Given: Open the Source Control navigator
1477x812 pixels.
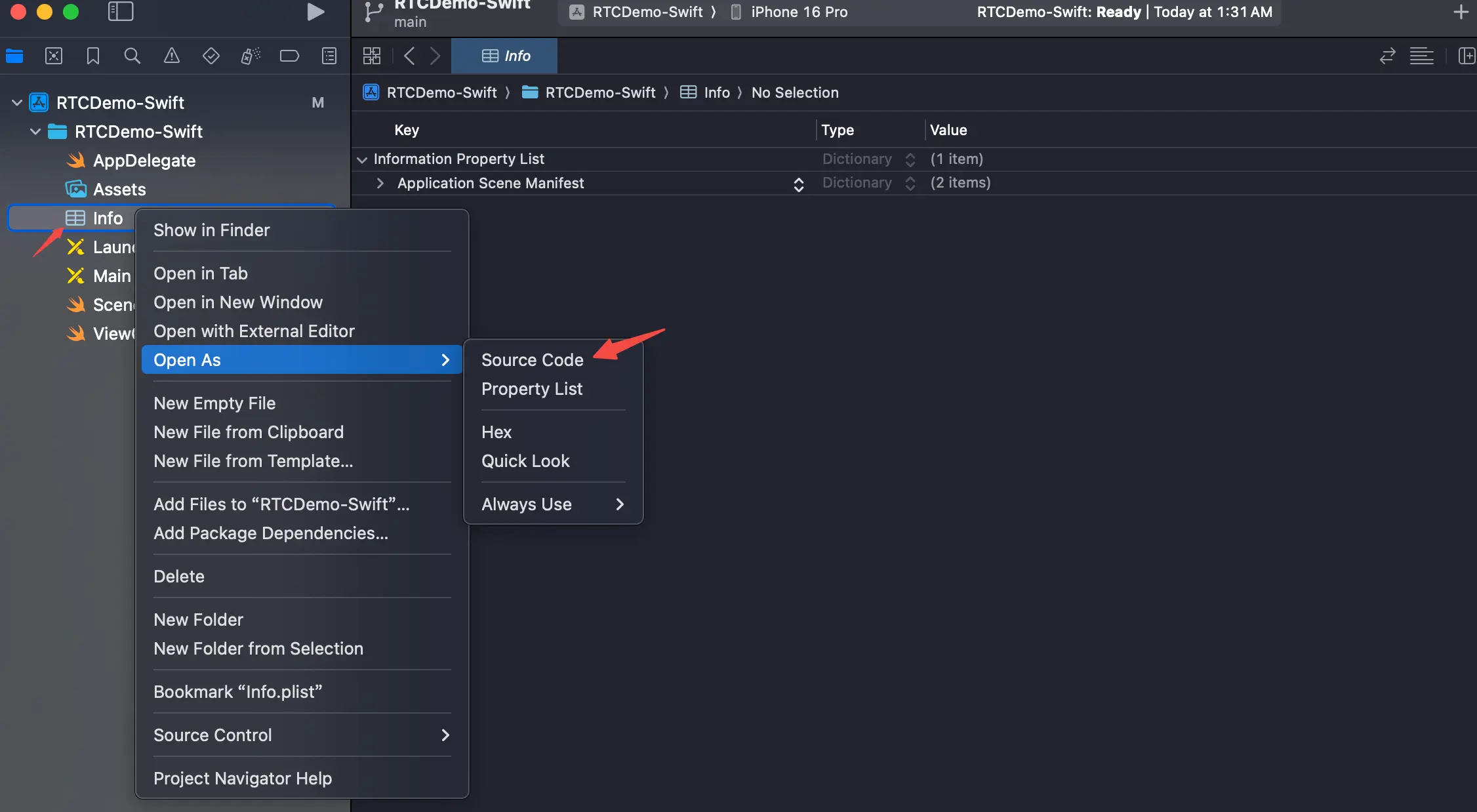Looking at the screenshot, I should coord(54,56).
